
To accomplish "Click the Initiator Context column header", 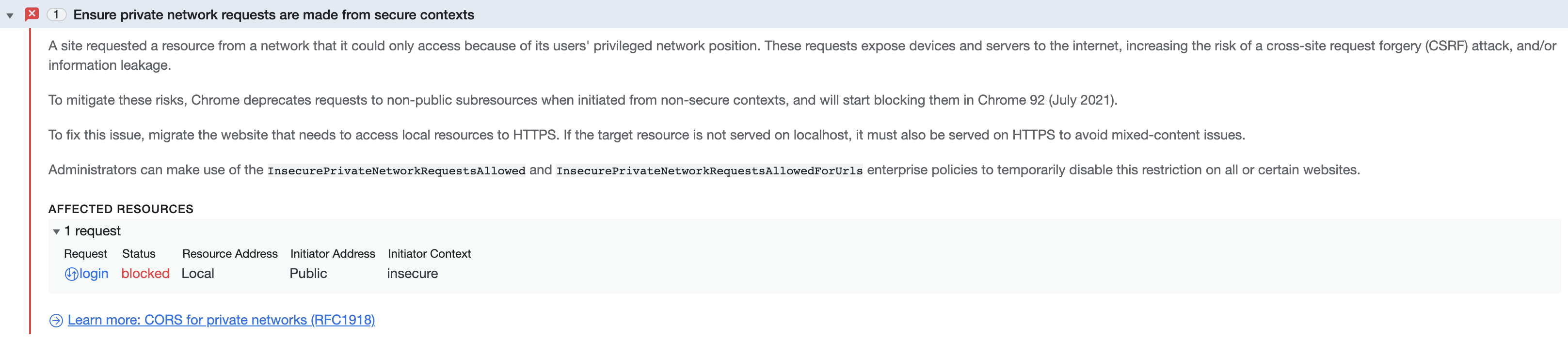I will point(429,254).
